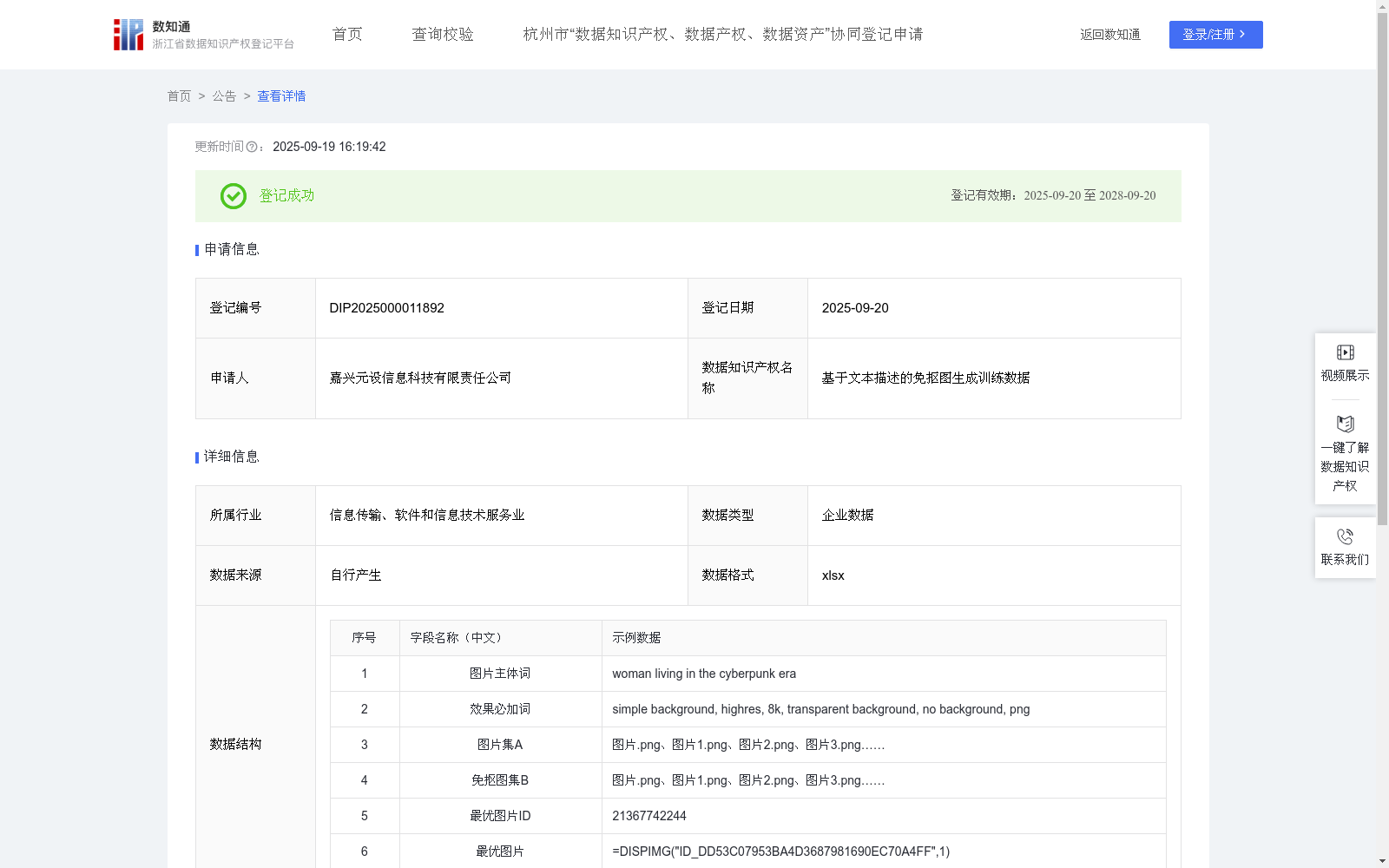1389x868 pixels.
Task: Click 公告 in the breadcrumb
Action: (224, 96)
